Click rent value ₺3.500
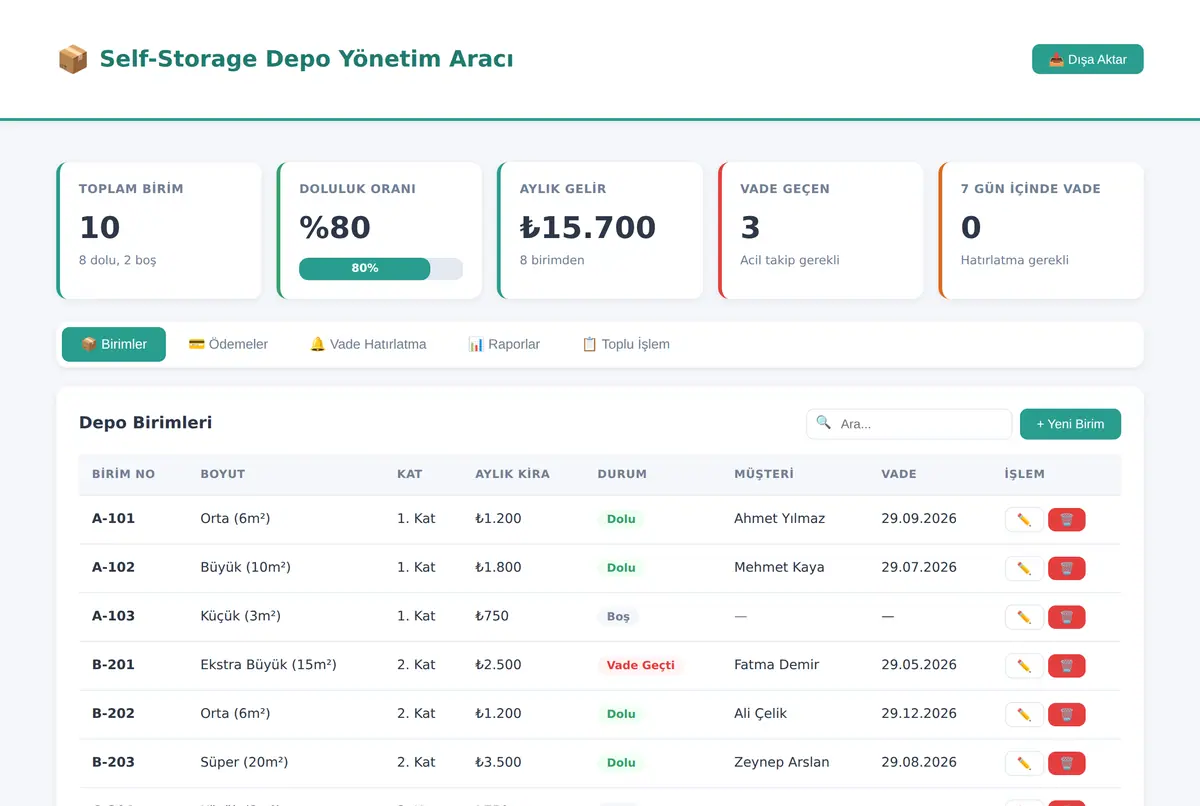The height and width of the screenshot is (806, 1200). tap(498, 762)
